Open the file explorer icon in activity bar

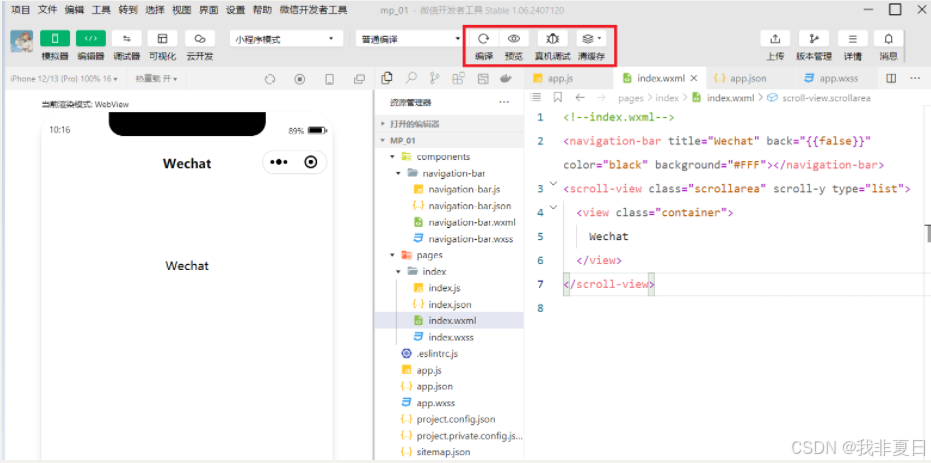[x=387, y=78]
